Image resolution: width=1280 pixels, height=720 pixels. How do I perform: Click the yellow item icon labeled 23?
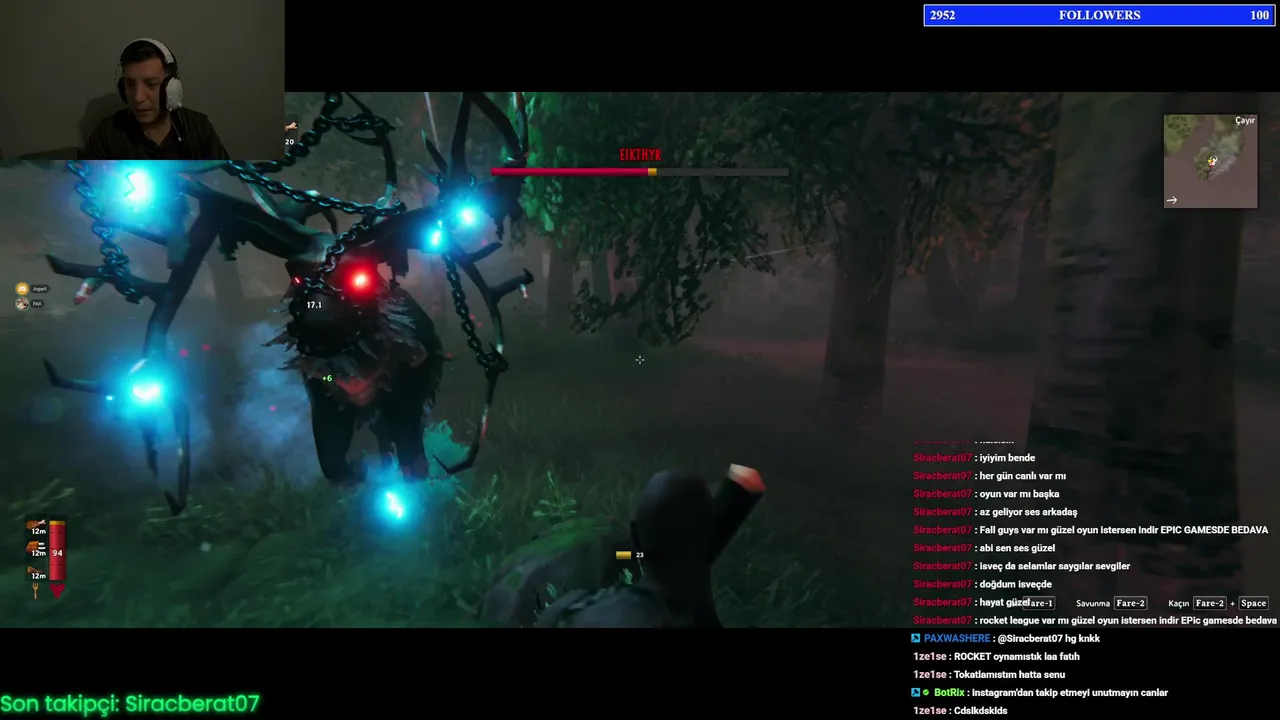[x=623, y=555]
